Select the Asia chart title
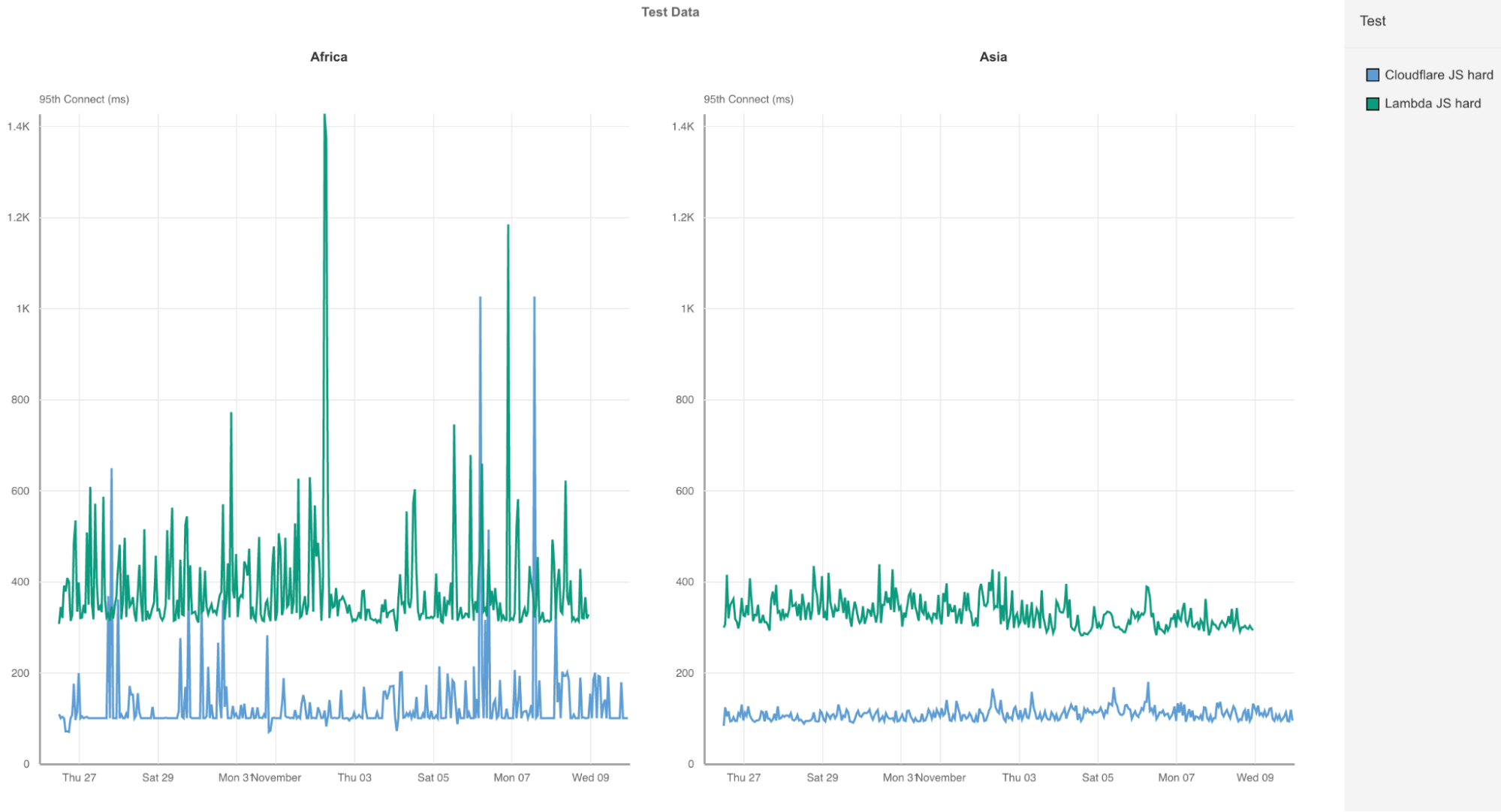The width and height of the screenshot is (1501, 812). pyautogui.click(x=993, y=57)
